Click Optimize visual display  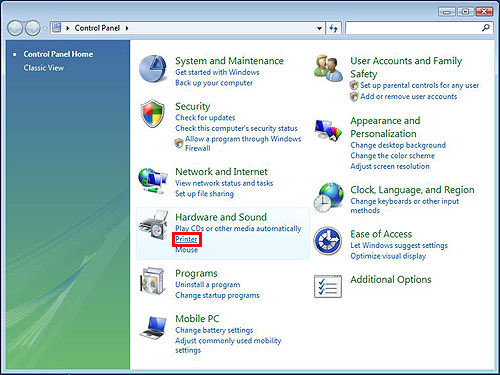[388, 256]
